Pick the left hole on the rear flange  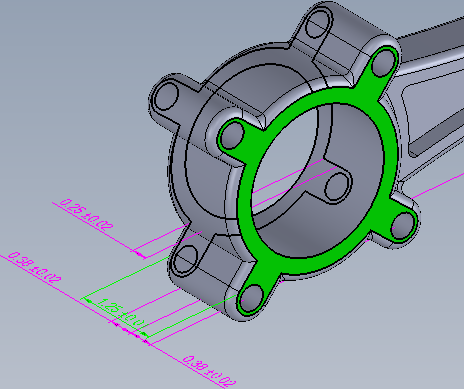166,96
